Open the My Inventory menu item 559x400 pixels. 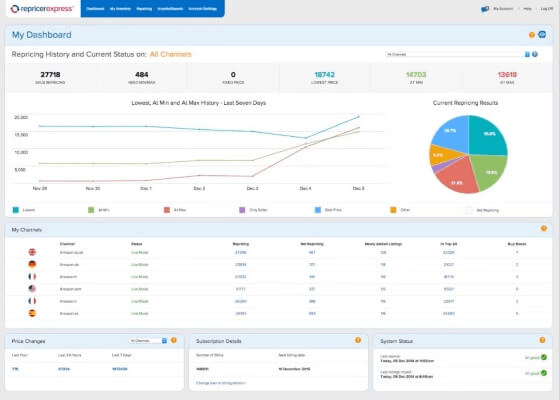pos(120,9)
